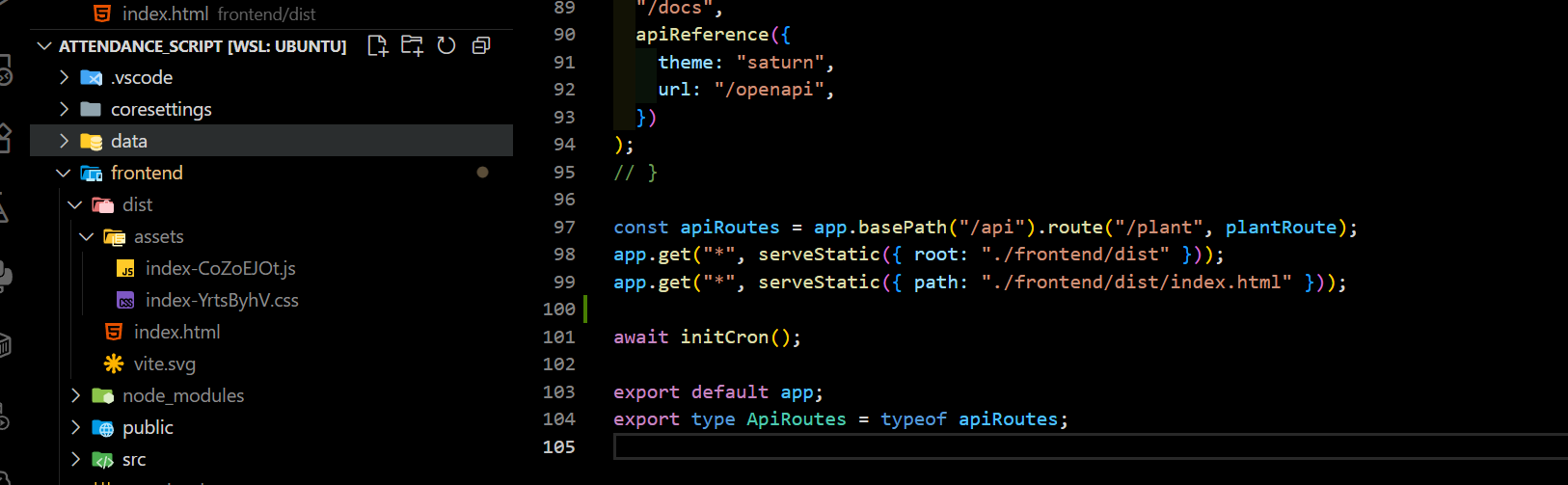Click plantRoute identifier on line 97
Viewport: 1568px width, 485px height.
[x=1281, y=227]
